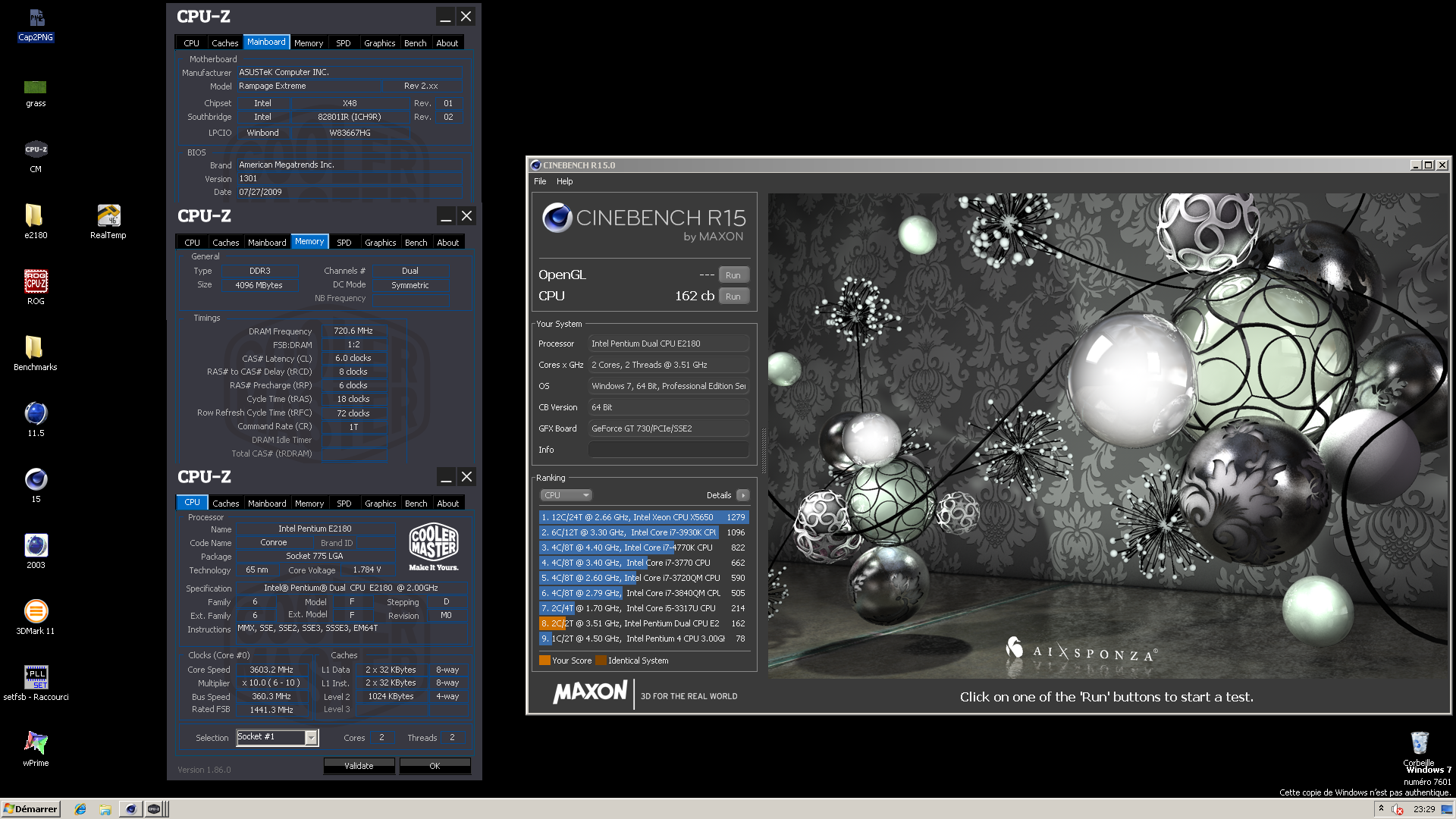Open the Benchmarks folder on desktop
The width and height of the screenshot is (1456, 819).
(36, 353)
